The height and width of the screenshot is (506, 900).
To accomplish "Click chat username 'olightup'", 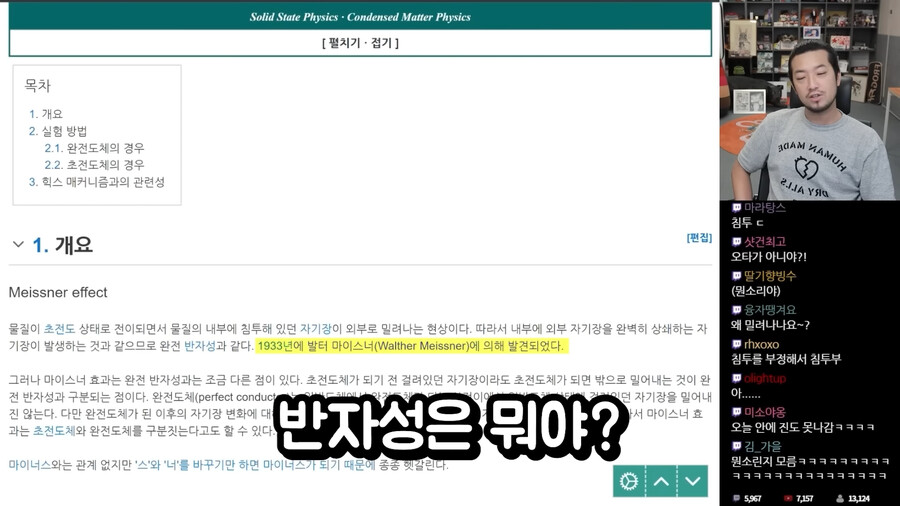I will (x=765, y=378).
